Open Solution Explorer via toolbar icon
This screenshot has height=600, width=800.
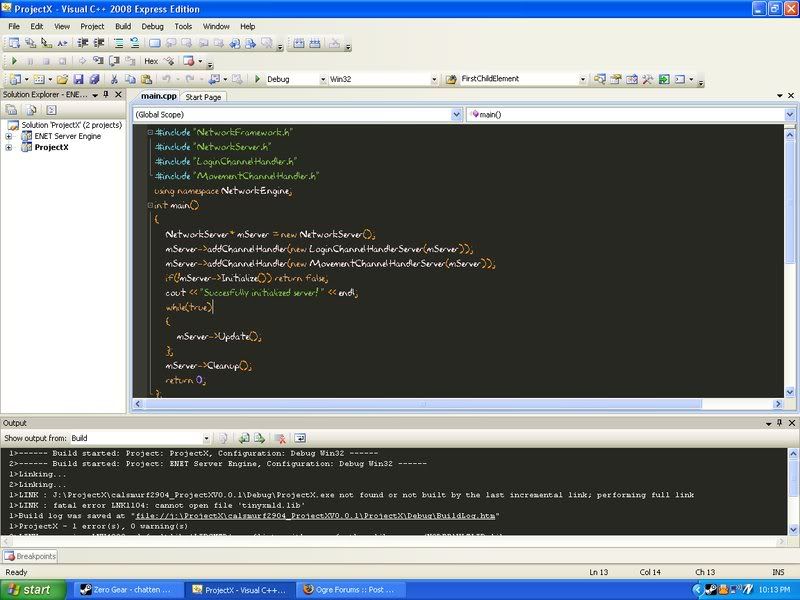tap(600, 79)
